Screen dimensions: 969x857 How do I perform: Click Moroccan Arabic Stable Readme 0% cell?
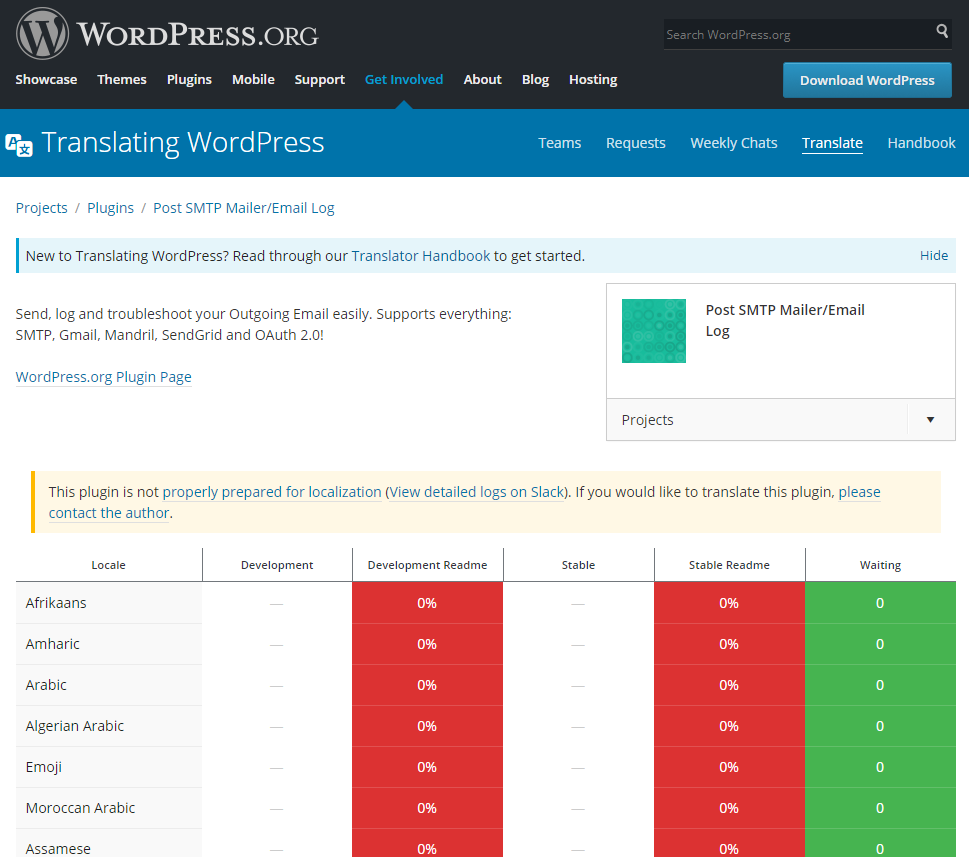point(729,808)
